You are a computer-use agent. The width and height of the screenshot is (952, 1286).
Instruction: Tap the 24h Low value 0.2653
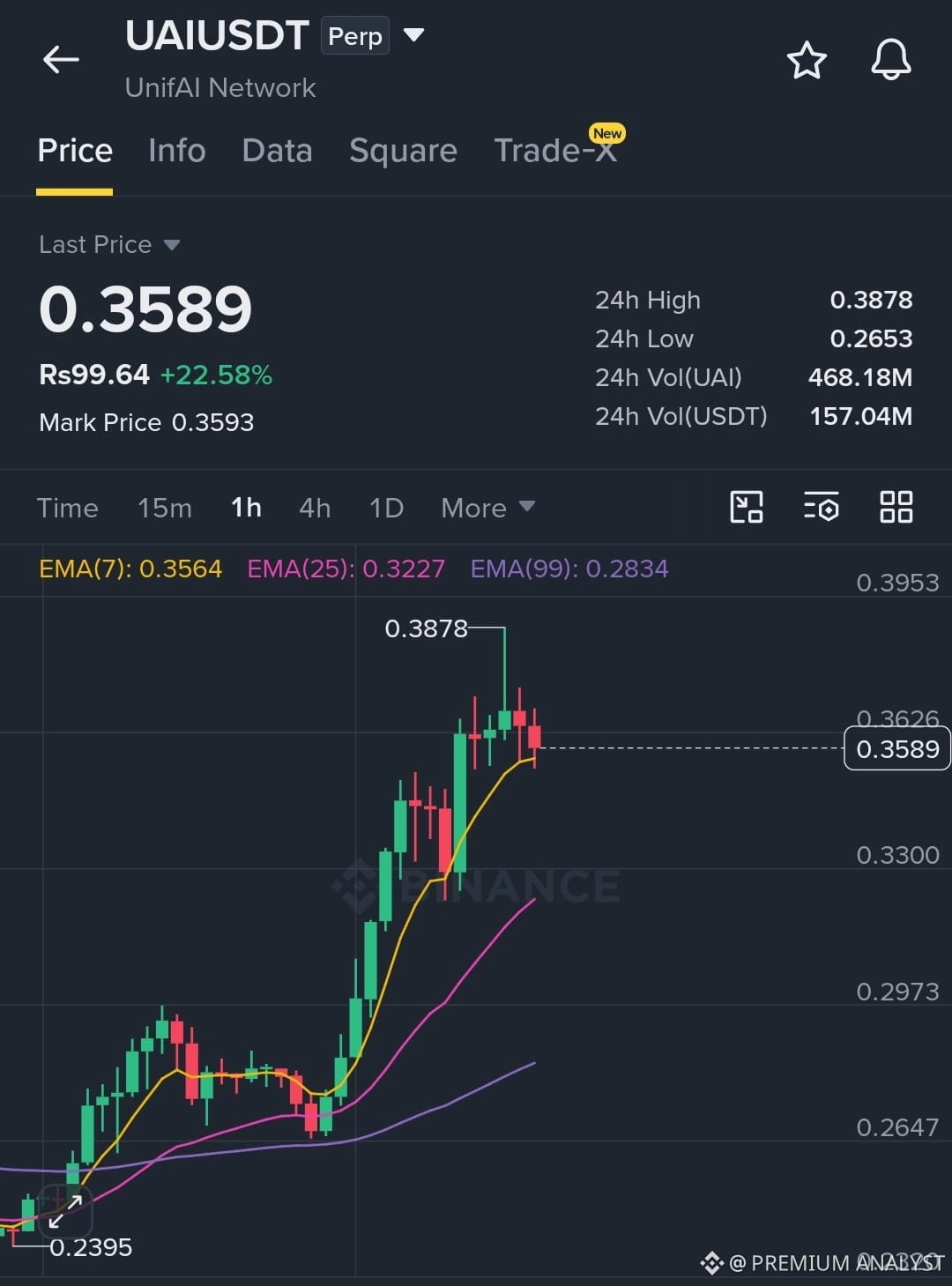coord(871,338)
